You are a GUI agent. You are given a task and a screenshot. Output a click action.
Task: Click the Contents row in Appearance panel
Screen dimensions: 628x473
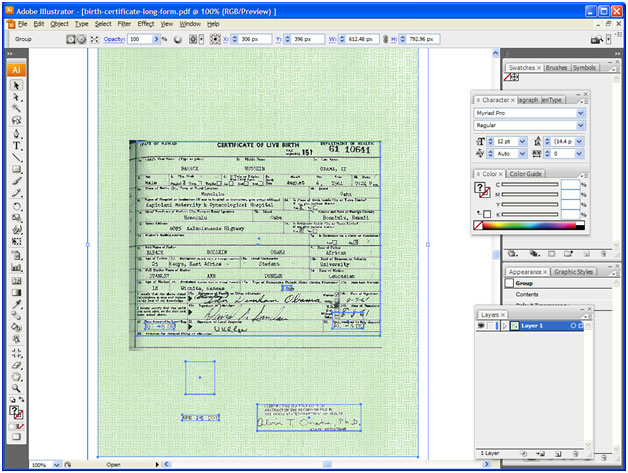[527, 295]
